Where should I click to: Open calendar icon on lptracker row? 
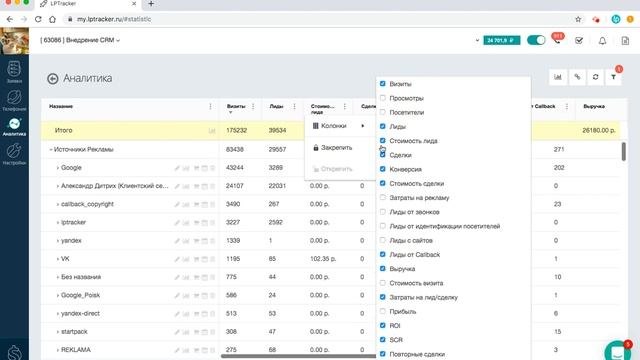(205, 223)
